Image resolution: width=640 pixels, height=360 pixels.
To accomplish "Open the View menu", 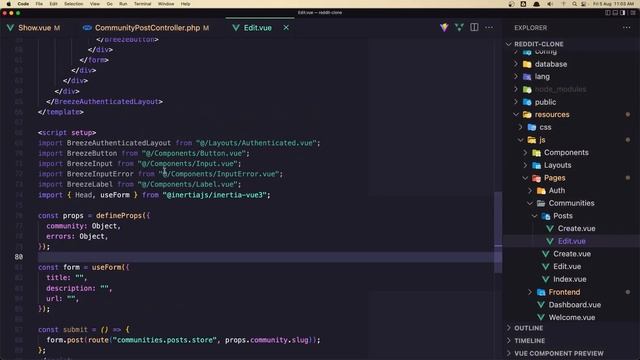I will (x=95, y=4).
